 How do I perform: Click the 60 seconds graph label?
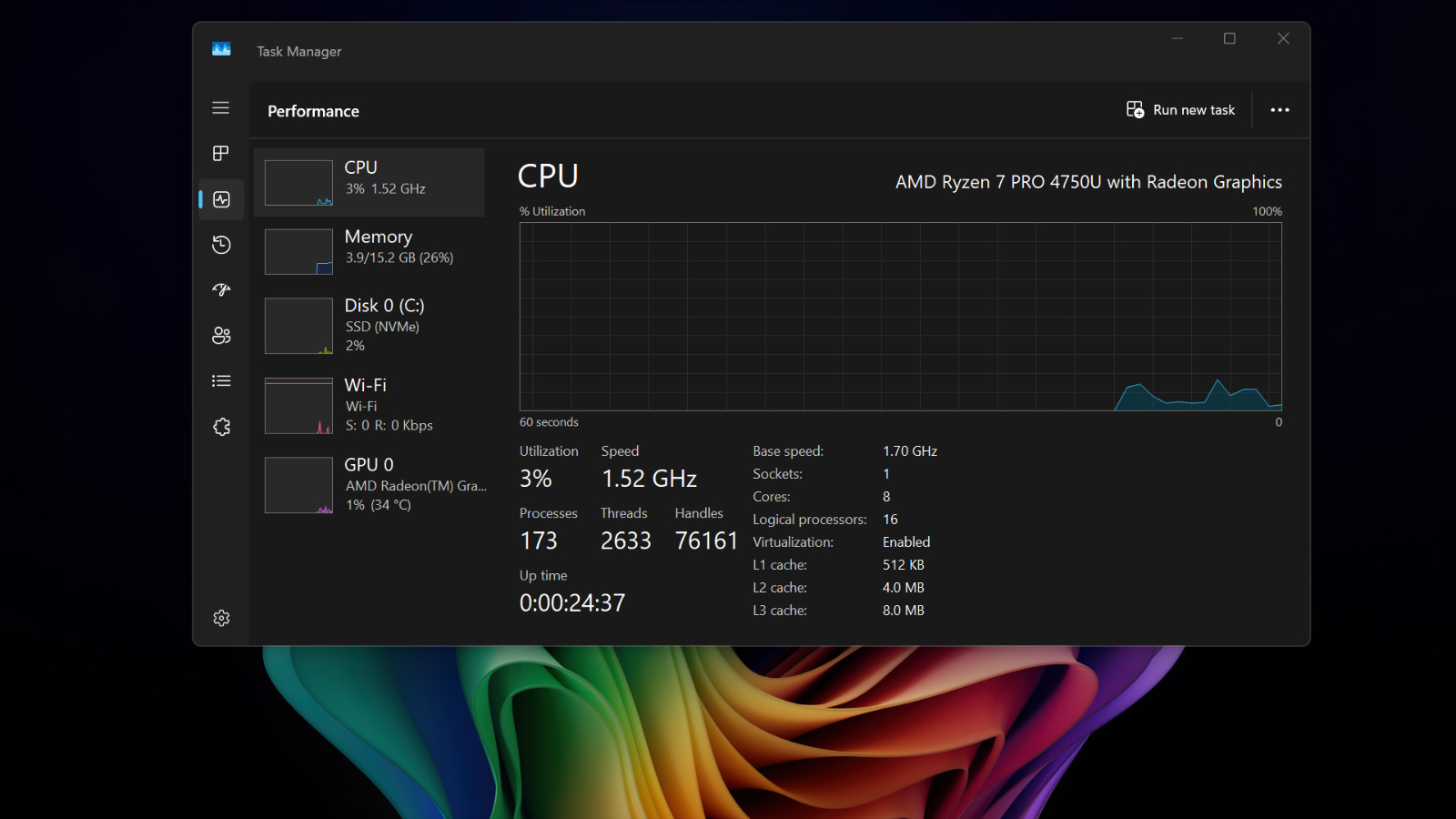[x=549, y=422]
